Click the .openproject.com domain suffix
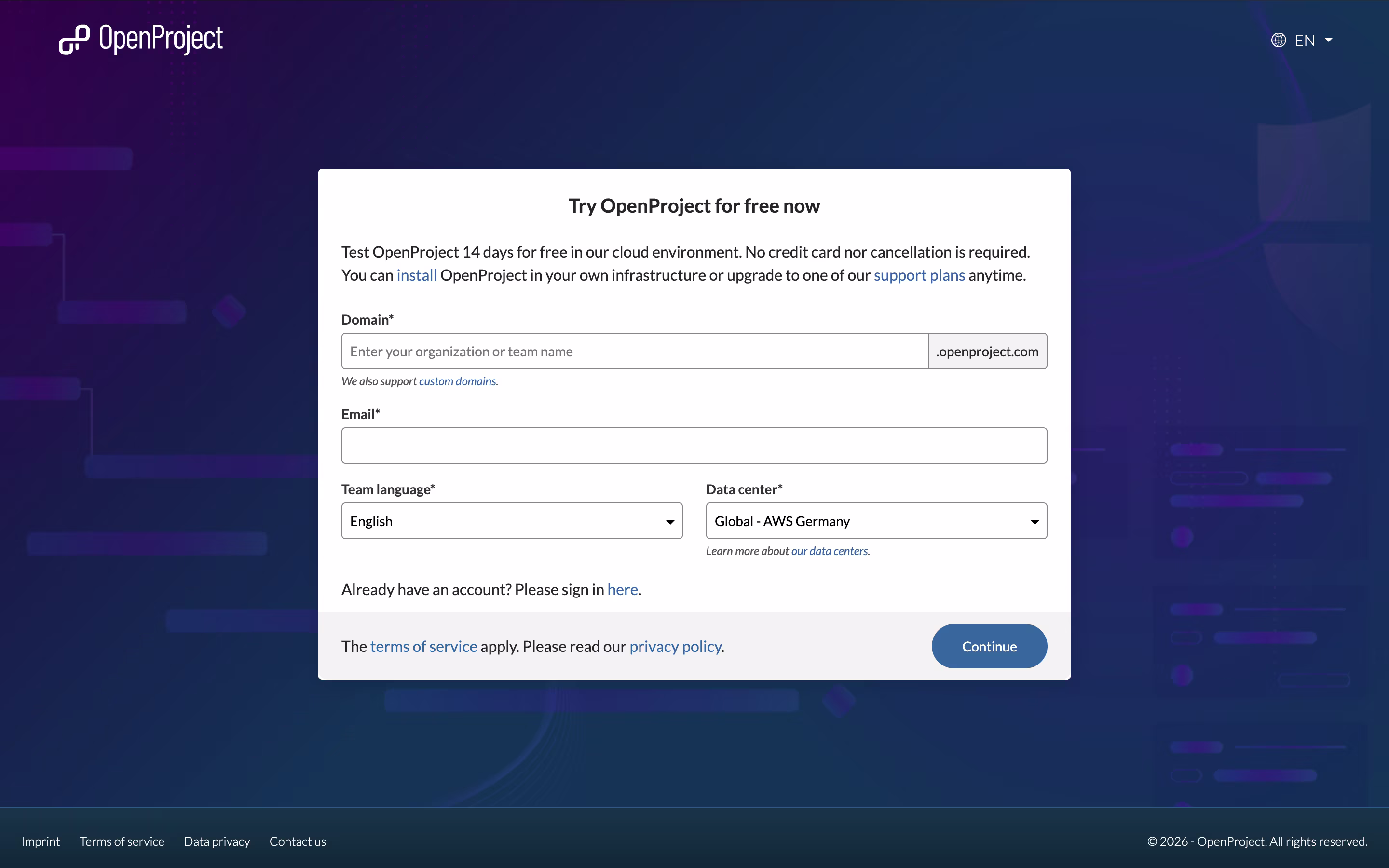 987,352
